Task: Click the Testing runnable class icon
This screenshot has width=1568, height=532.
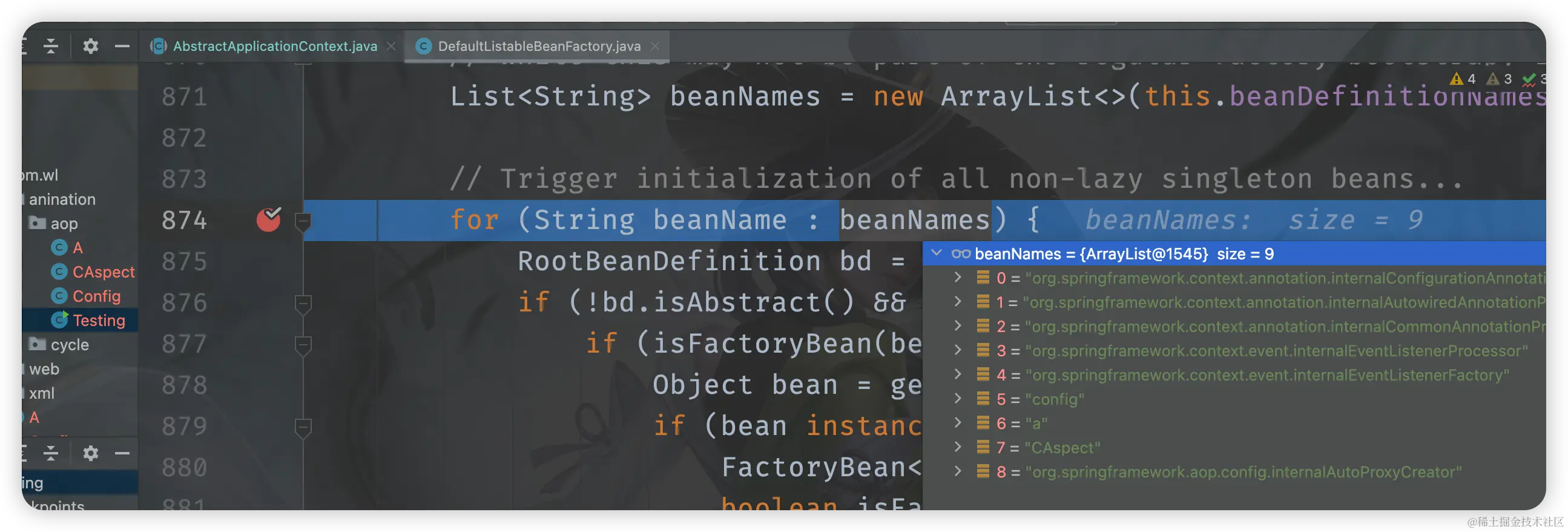Action: tap(59, 320)
